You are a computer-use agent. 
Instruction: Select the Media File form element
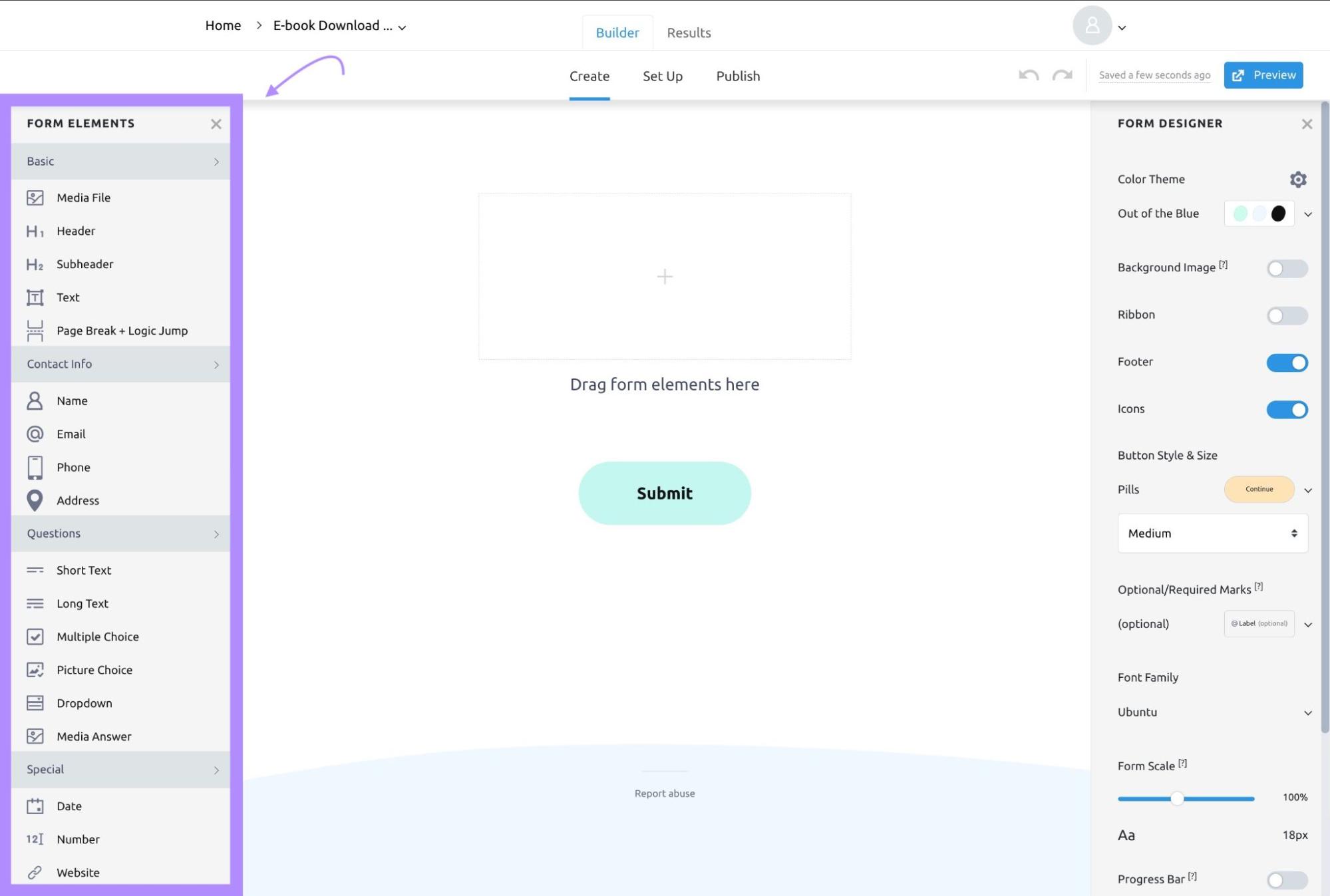[83, 198]
